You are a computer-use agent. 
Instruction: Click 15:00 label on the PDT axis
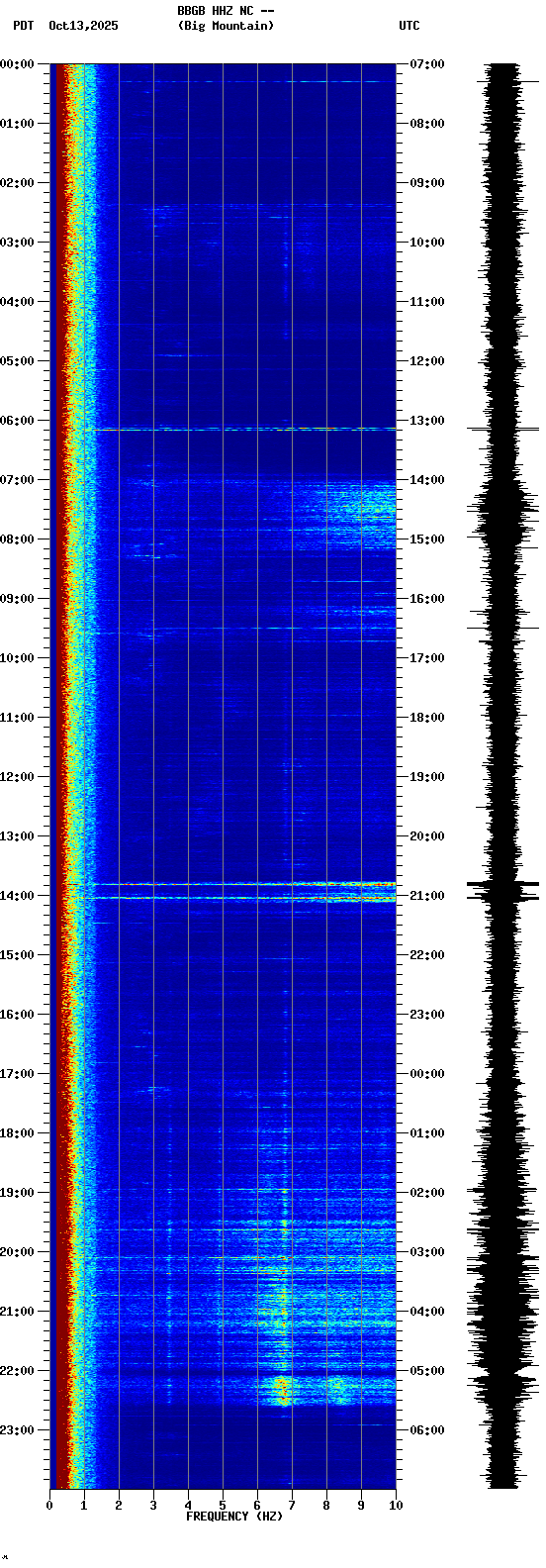point(17,955)
